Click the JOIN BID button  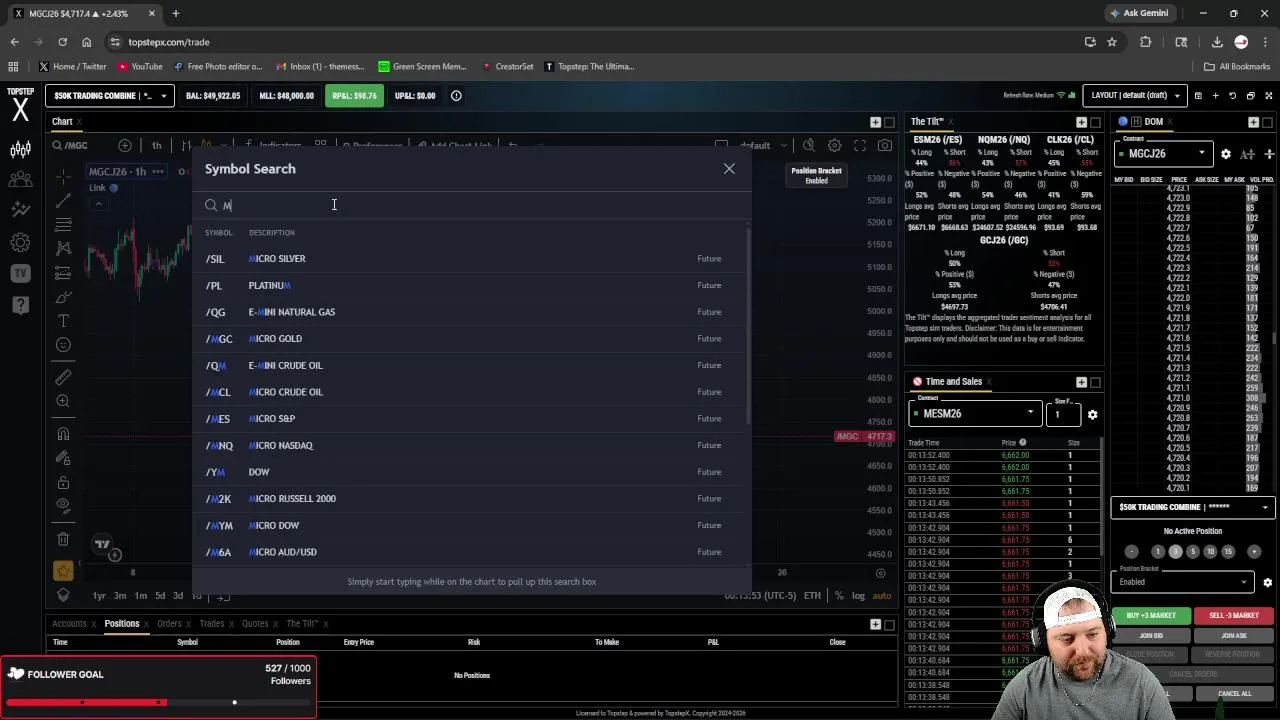click(x=1151, y=636)
